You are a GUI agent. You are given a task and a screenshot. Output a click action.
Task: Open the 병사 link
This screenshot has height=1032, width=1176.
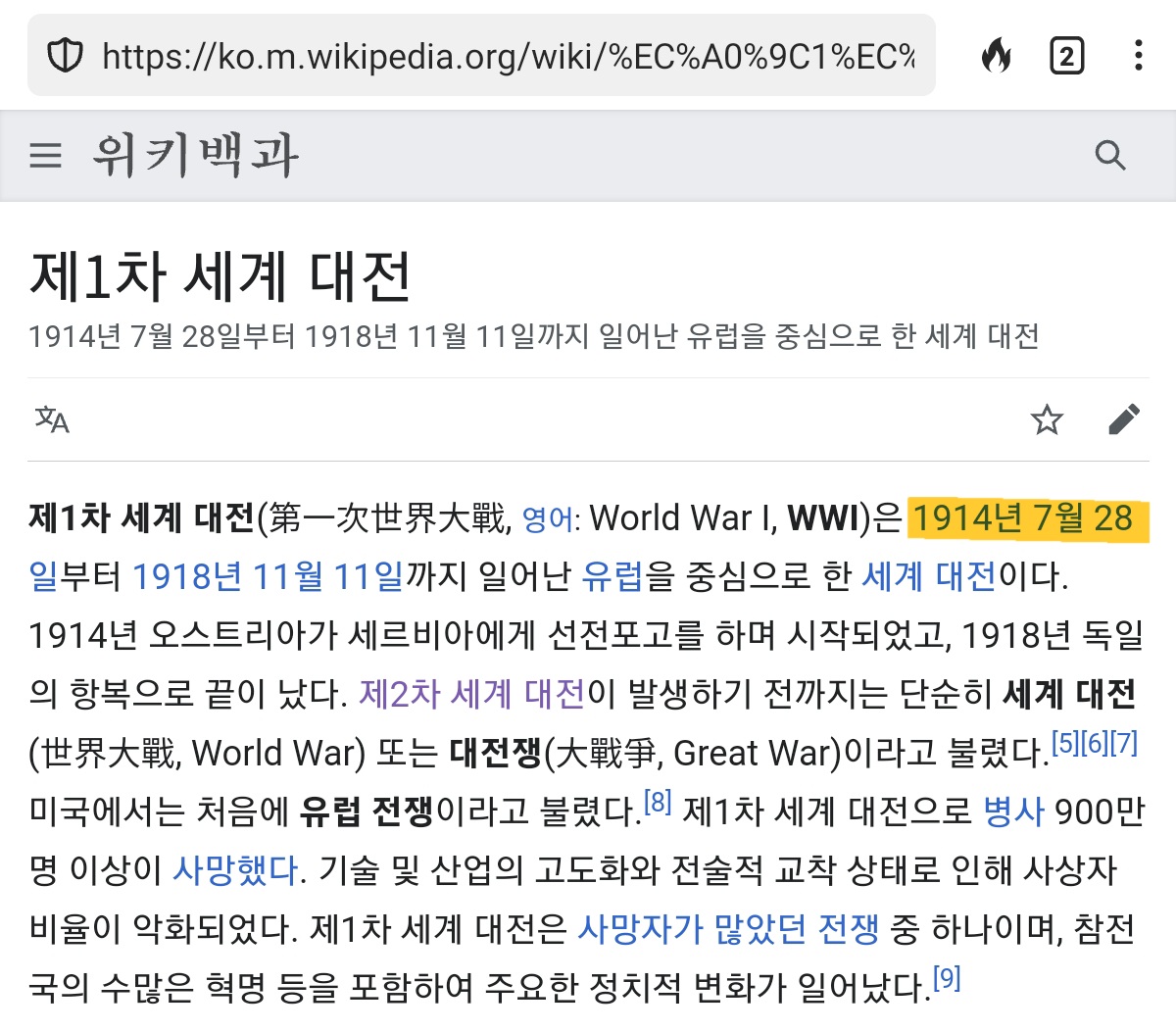(1013, 811)
